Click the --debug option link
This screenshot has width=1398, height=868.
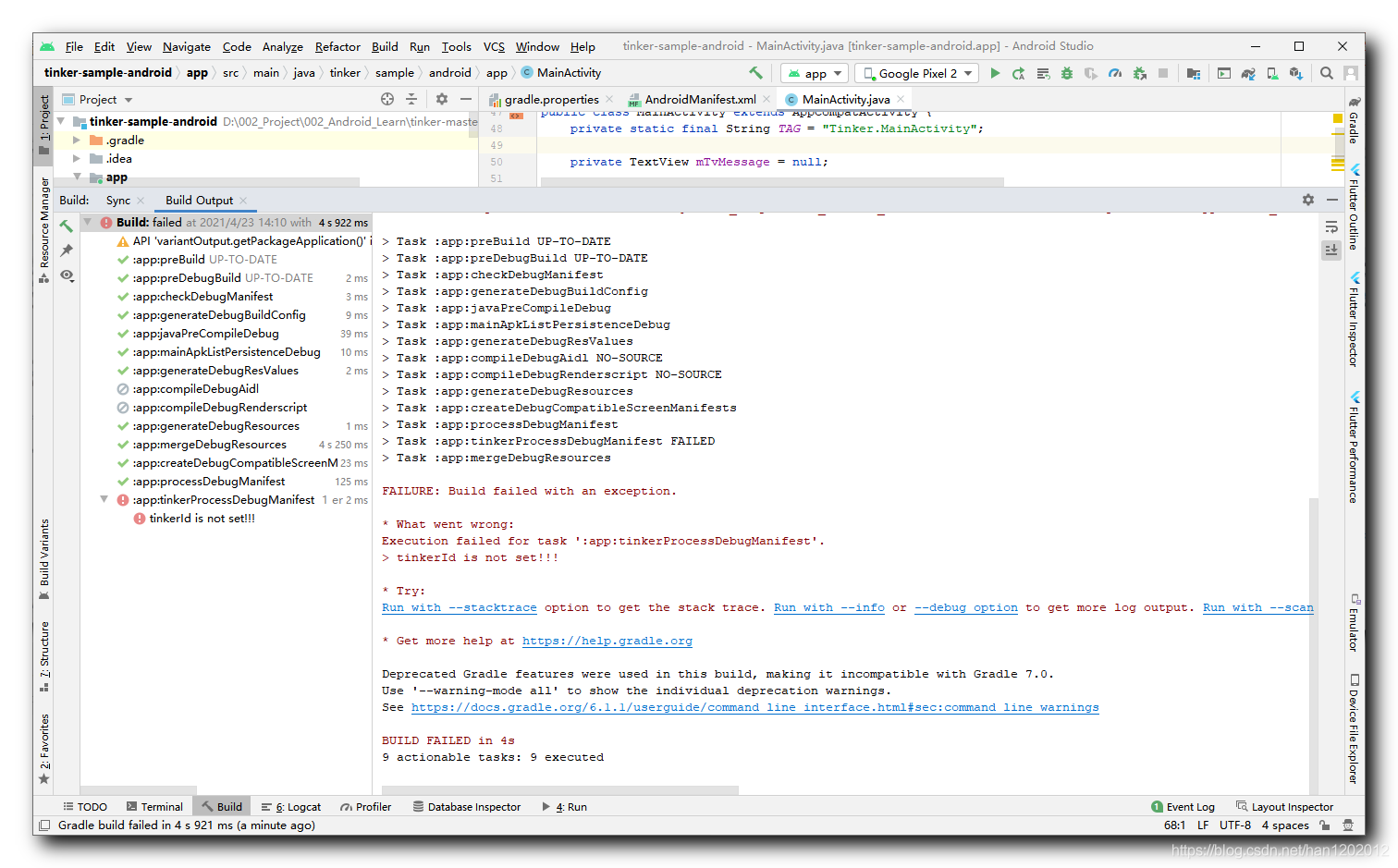[965, 607]
